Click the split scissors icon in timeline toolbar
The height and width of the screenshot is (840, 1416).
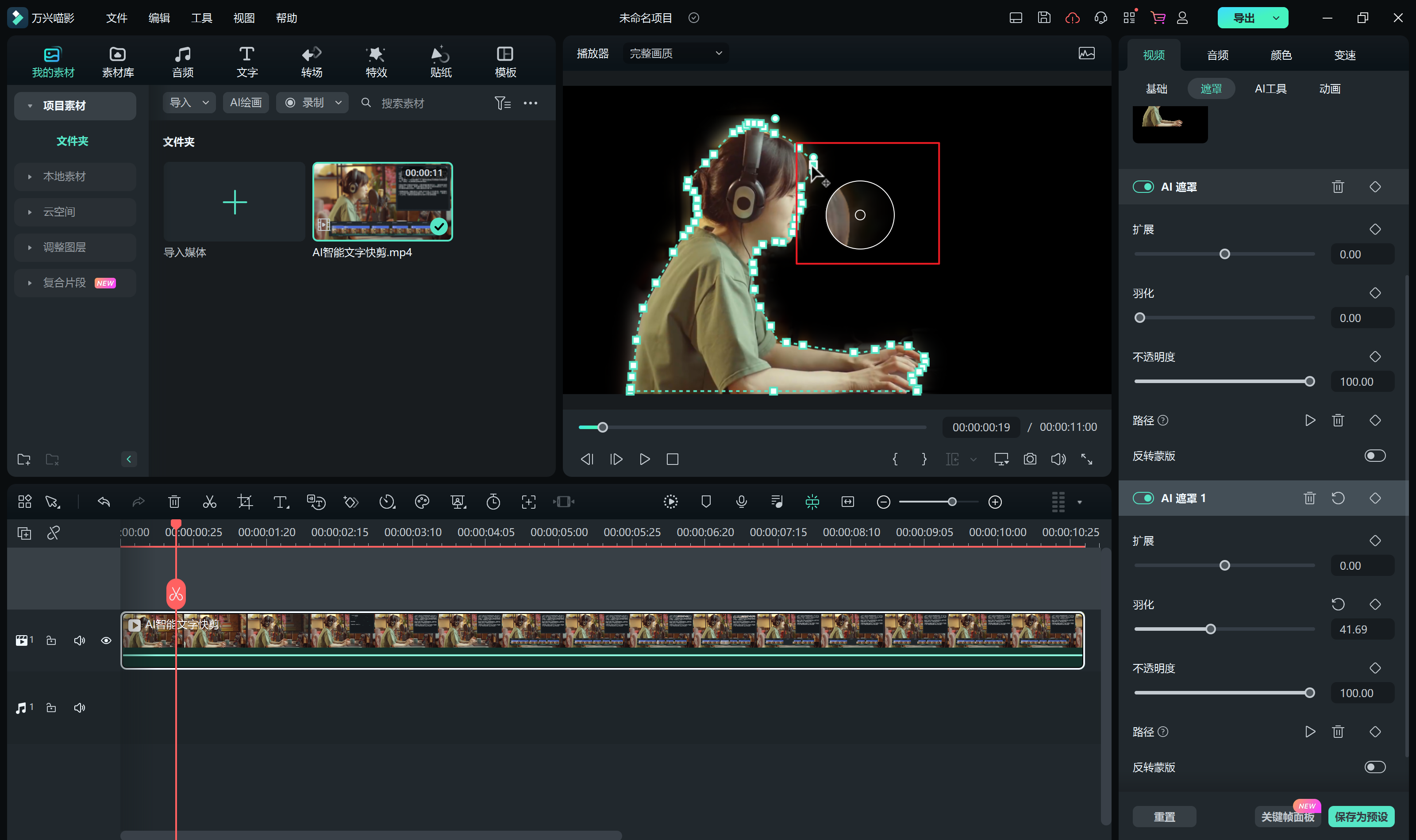tap(209, 502)
